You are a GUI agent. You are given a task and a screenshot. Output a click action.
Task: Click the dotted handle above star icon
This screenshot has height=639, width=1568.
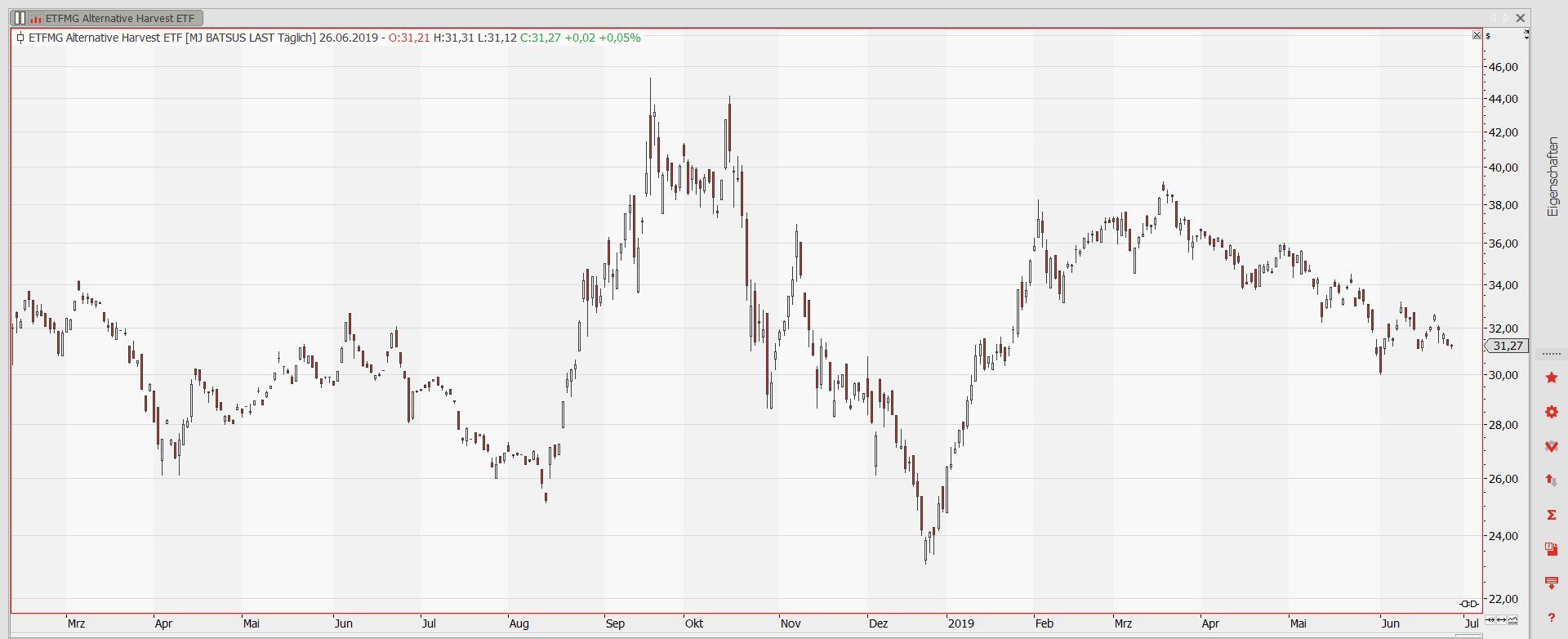coord(1551,354)
